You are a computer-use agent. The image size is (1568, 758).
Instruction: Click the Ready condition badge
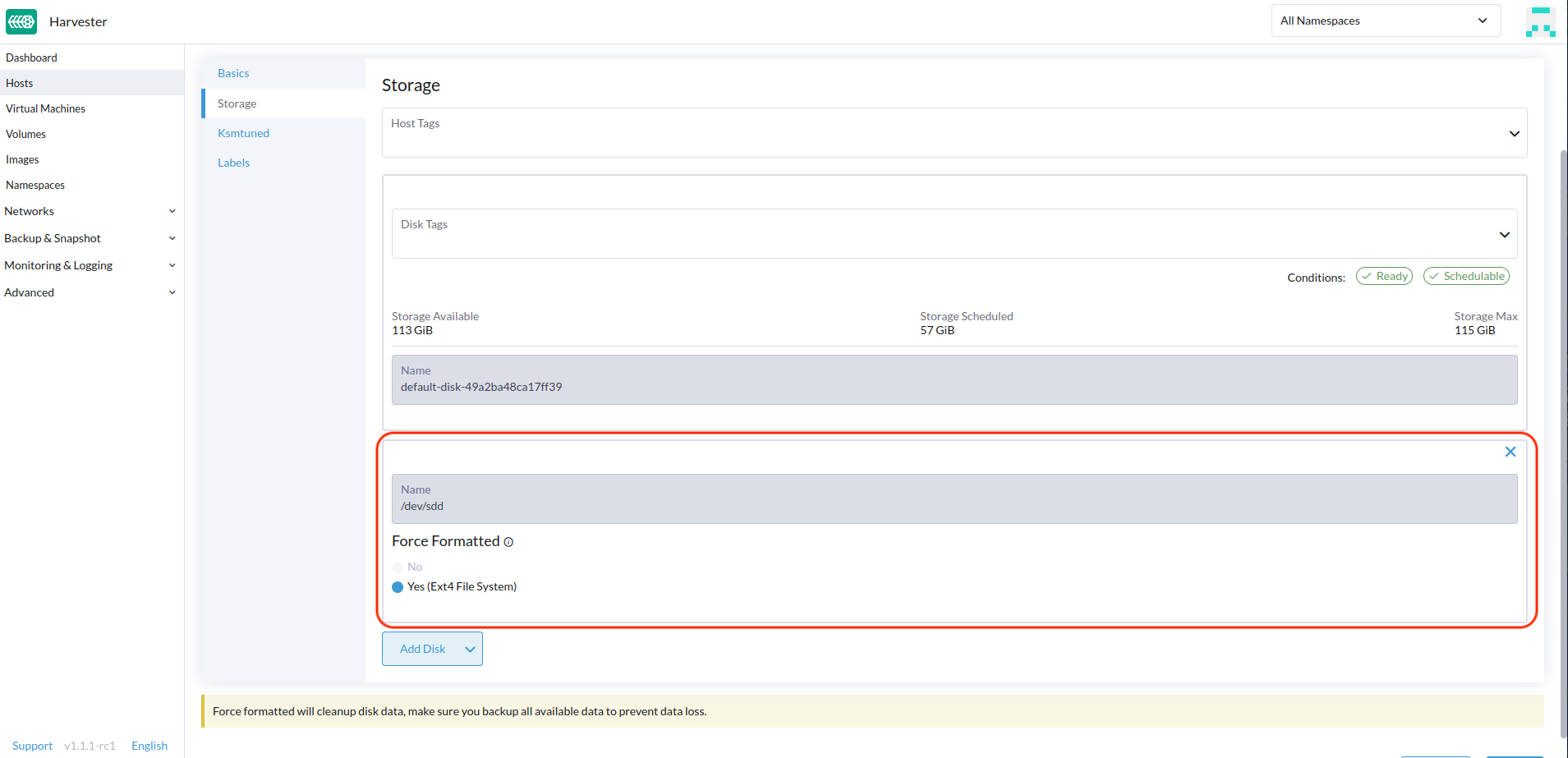pyautogui.click(x=1384, y=277)
